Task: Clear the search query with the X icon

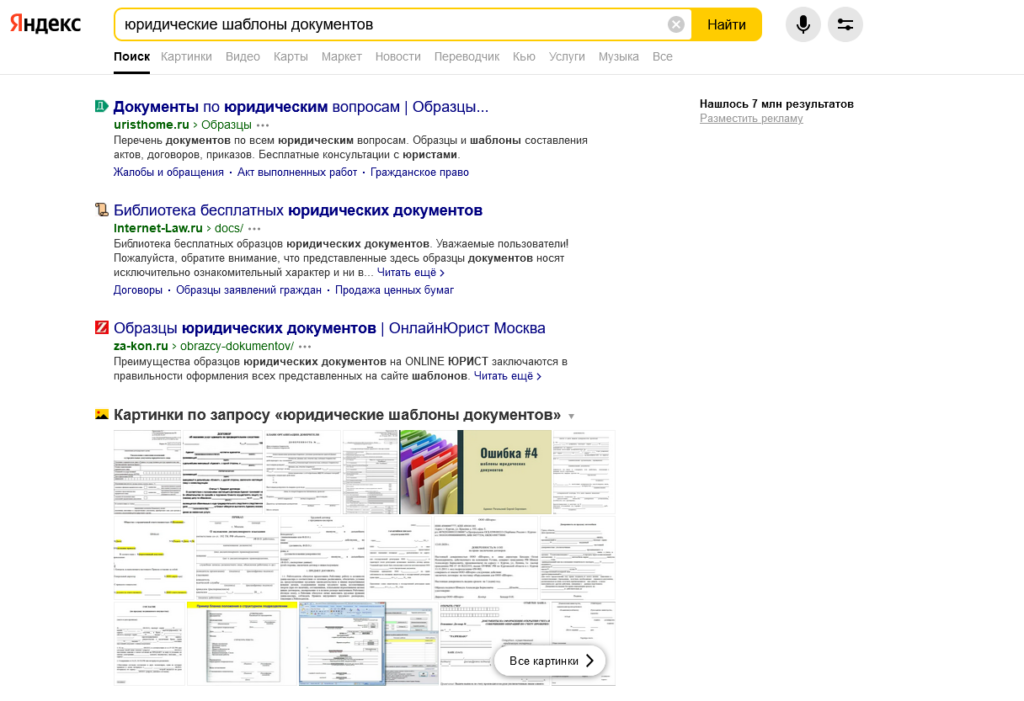Action: [676, 24]
